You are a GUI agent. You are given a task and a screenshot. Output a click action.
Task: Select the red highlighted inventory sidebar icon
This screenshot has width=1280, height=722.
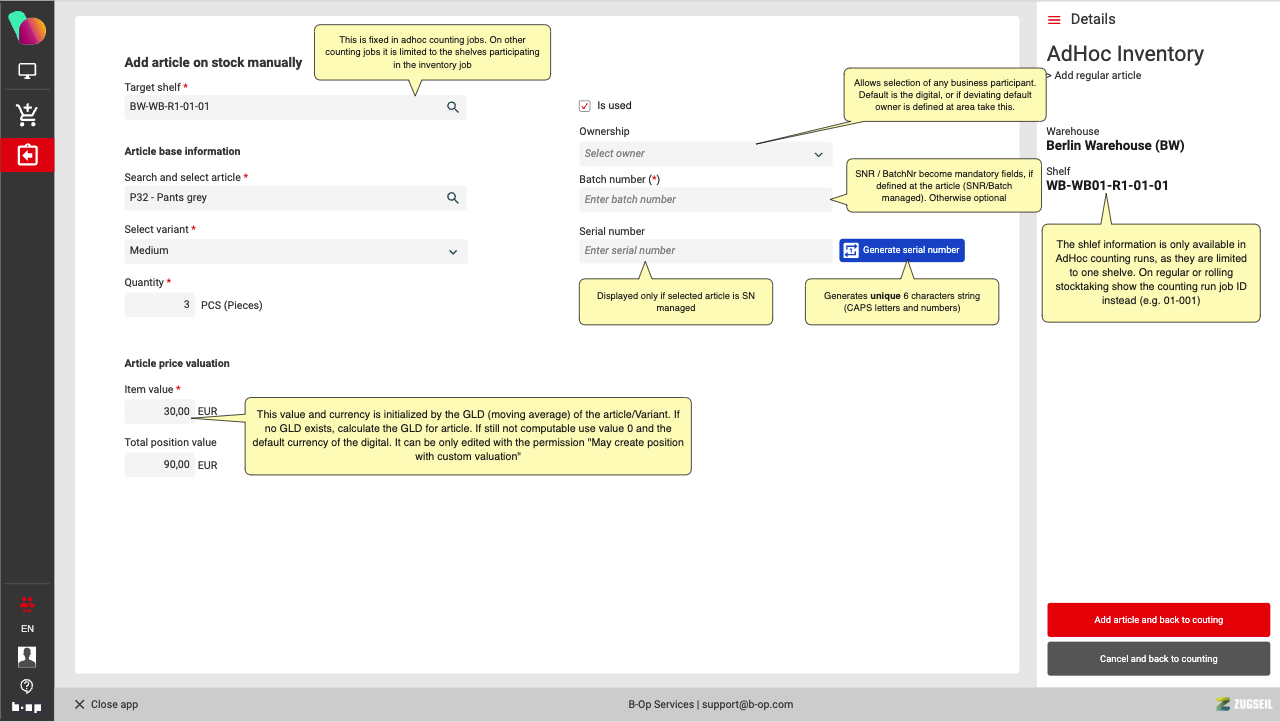[x=27, y=155]
